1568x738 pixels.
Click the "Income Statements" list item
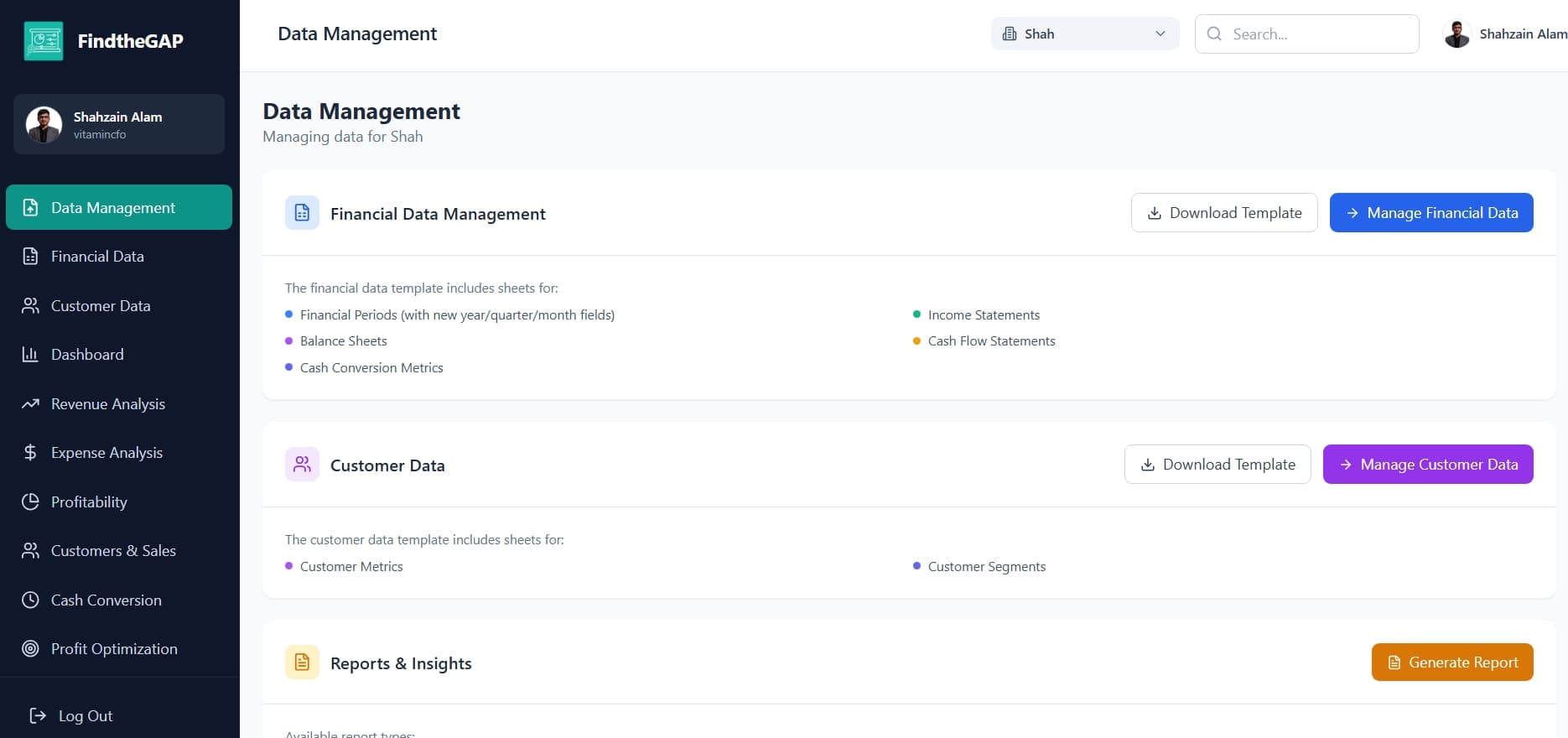pyautogui.click(x=984, y=315)
